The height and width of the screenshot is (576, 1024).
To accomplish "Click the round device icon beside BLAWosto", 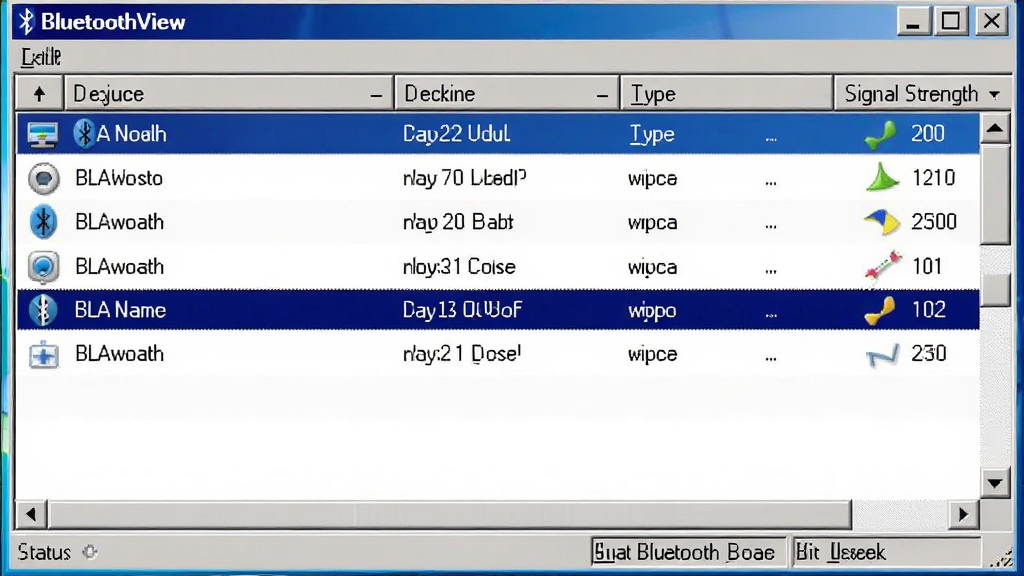I will tap(44, 178).
